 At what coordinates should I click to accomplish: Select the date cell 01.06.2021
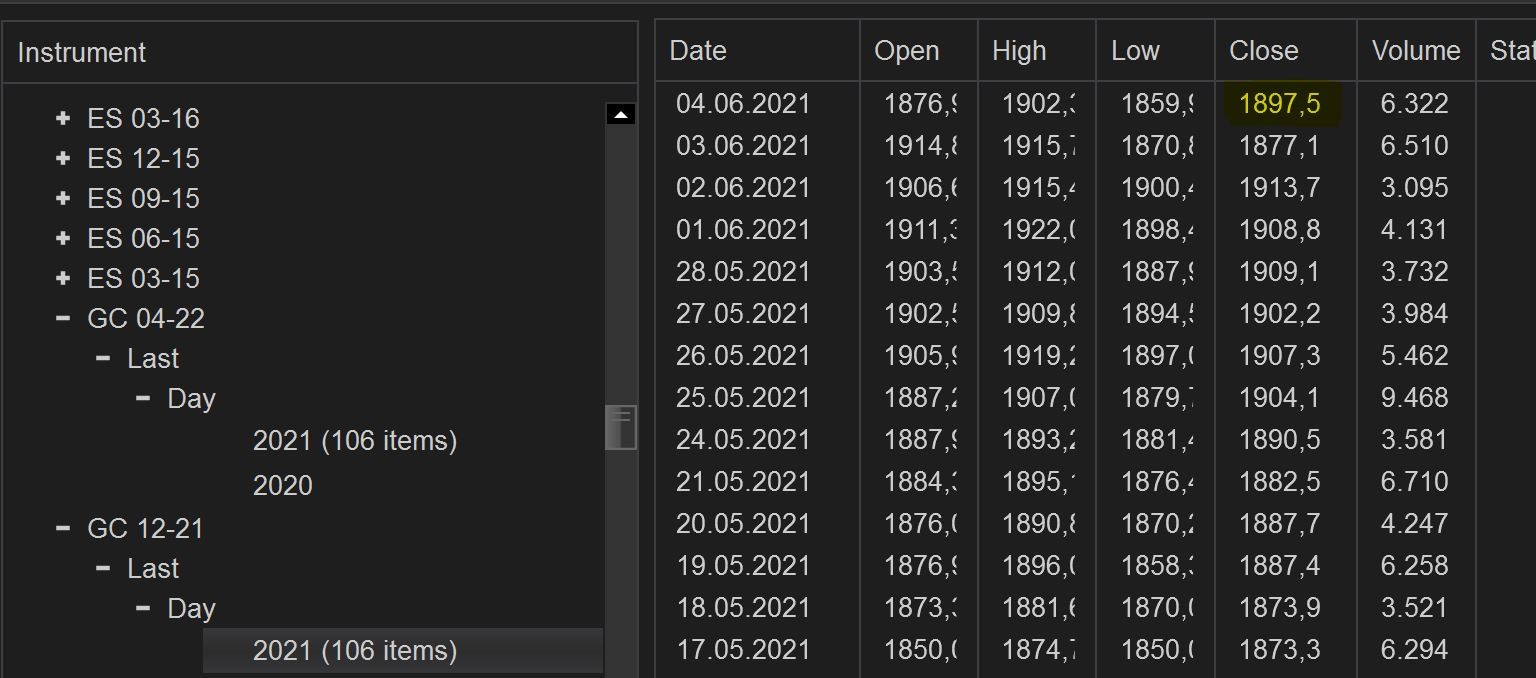[x=743, y=230]
